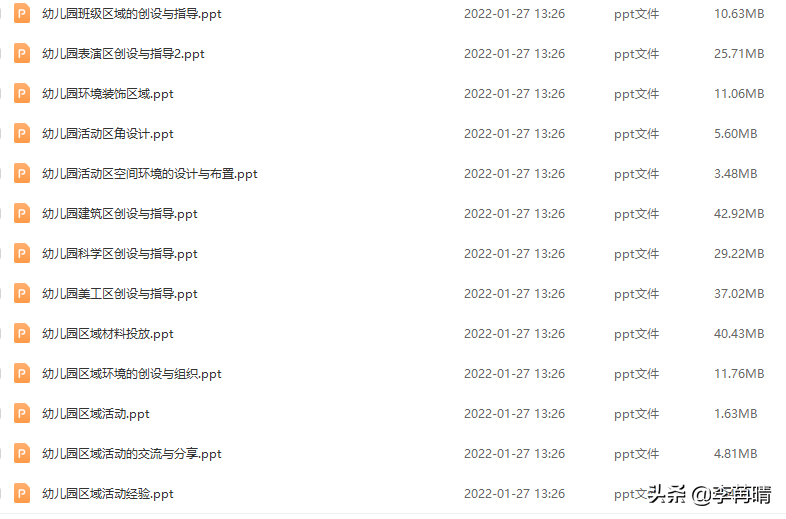Click the ppt文件 type of 幼儿园区域材料投放
Viewport: 786px width, 519px height.
coord(636,334)
